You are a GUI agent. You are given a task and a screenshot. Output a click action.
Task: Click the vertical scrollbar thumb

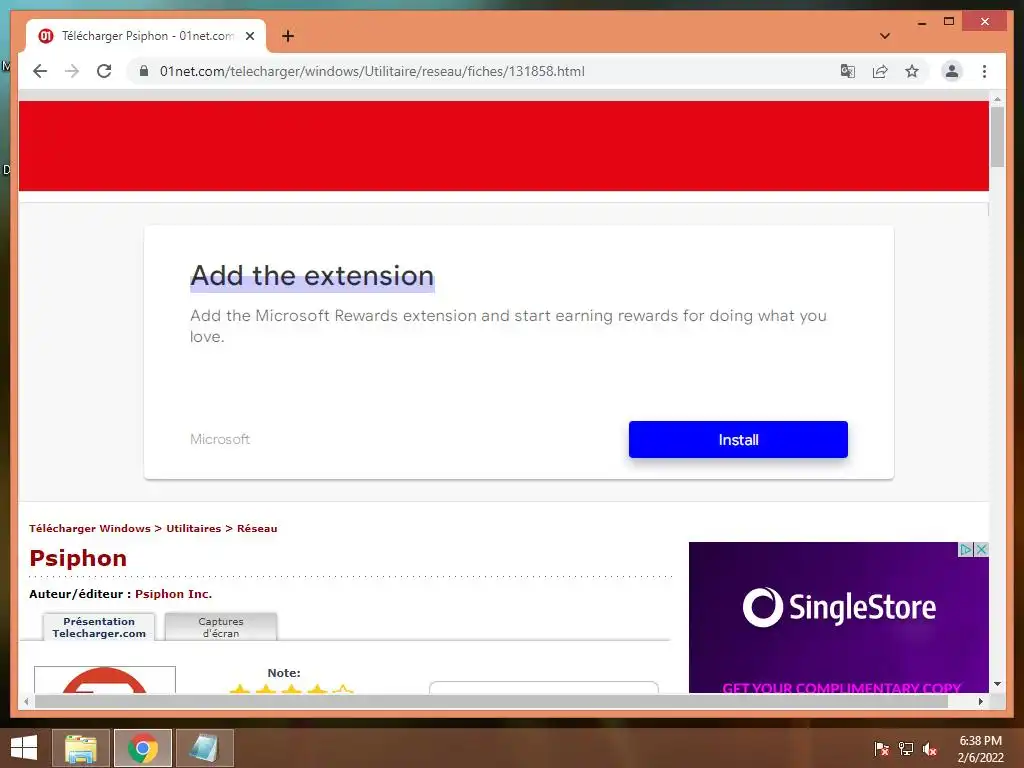pyautogui.click(x=997, y=137)
